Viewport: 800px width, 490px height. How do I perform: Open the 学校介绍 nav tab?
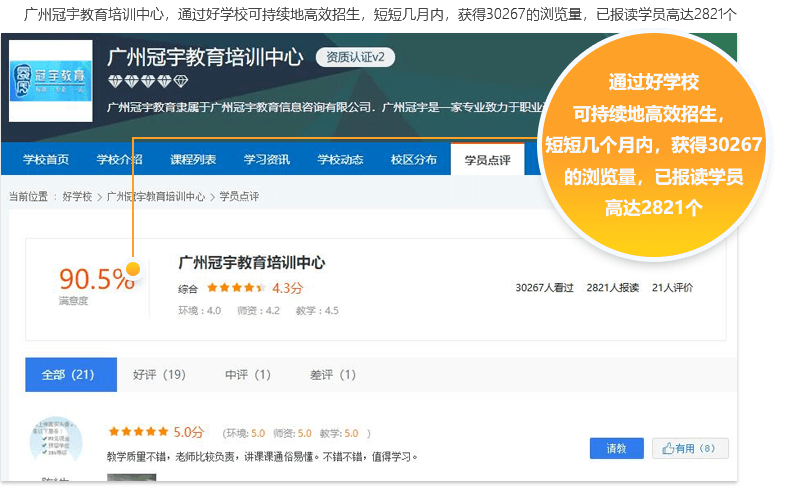click(119, 159)
